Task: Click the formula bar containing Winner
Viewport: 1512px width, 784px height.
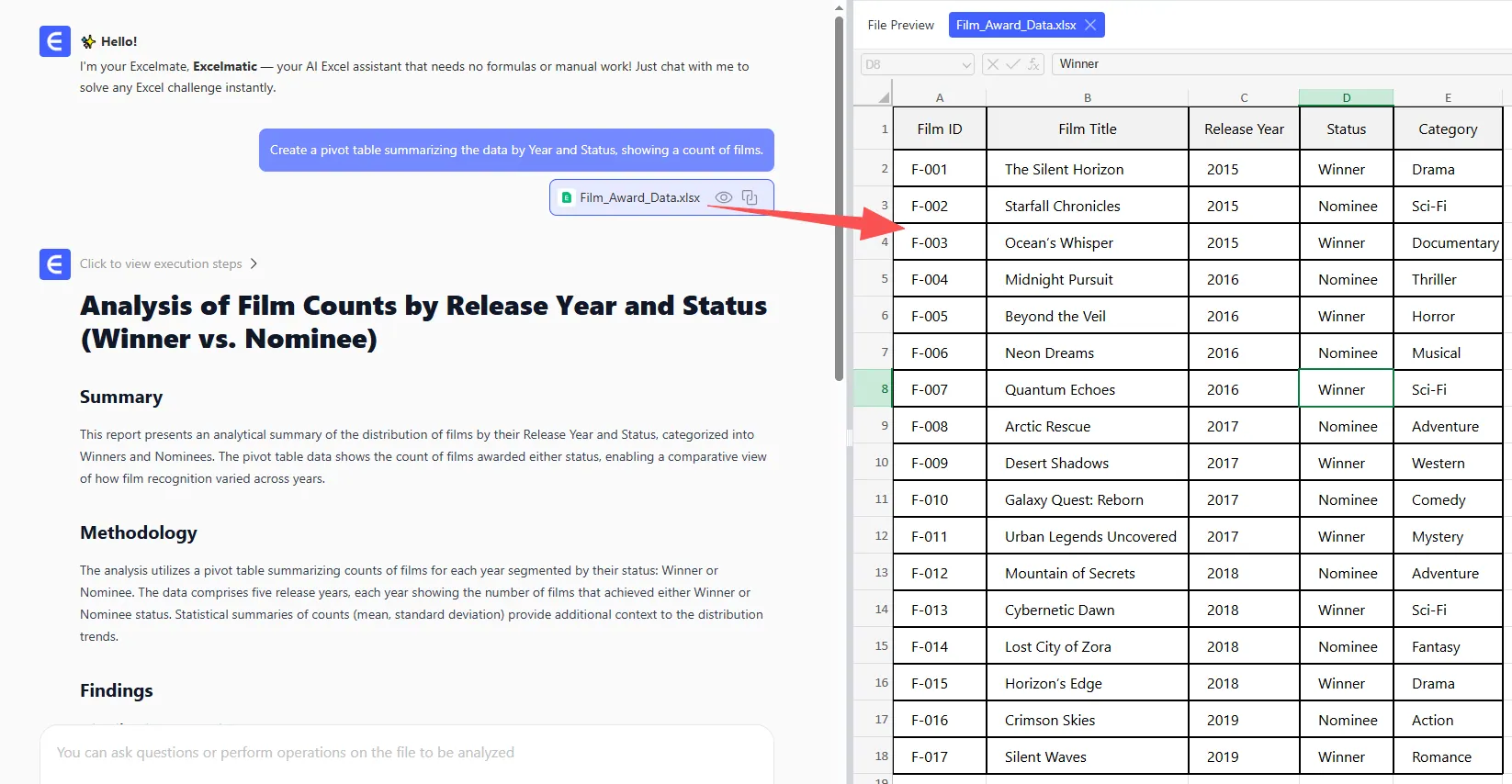Action: point(1277,64)
